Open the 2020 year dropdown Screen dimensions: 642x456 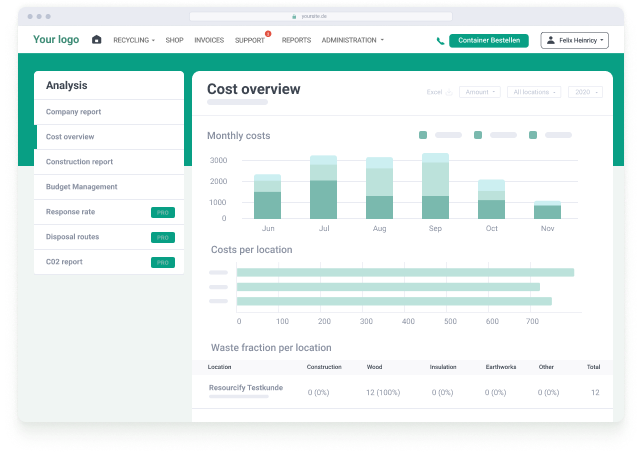point(585,92)
